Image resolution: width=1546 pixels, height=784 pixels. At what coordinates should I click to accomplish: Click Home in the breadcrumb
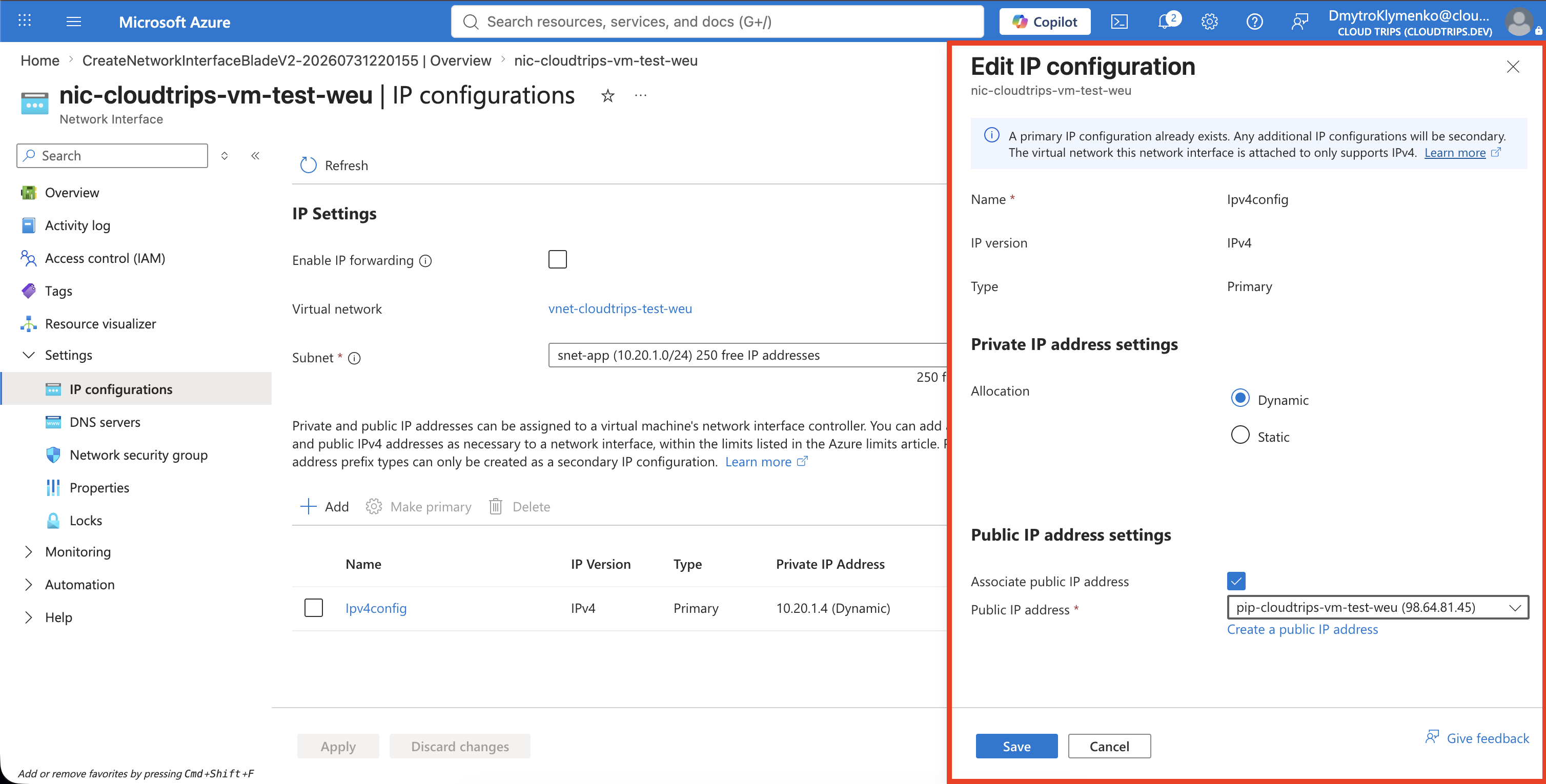tap(39, 60)
